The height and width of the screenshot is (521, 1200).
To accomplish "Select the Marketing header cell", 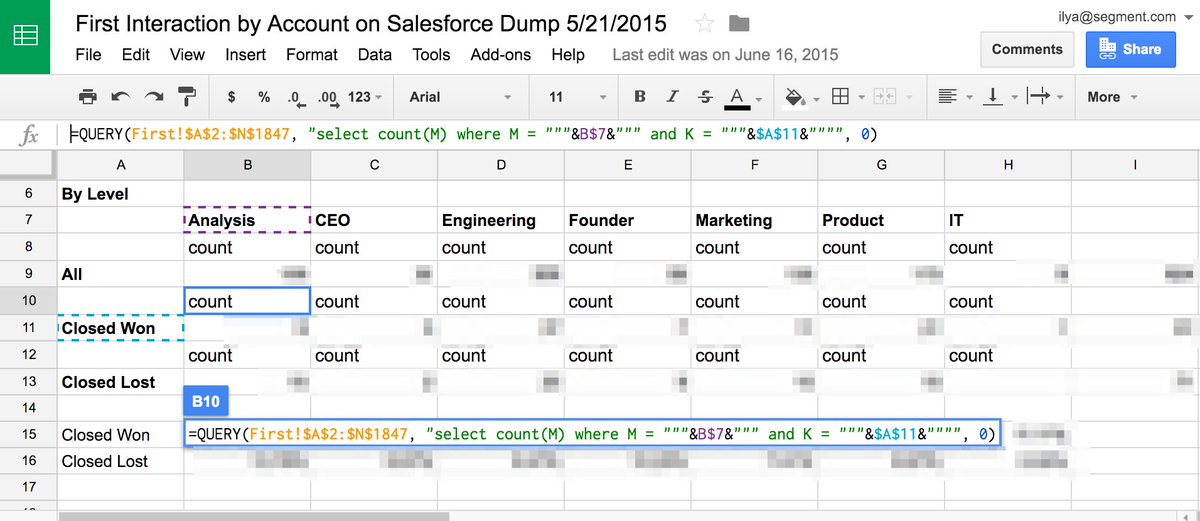I will coord(755,220).
